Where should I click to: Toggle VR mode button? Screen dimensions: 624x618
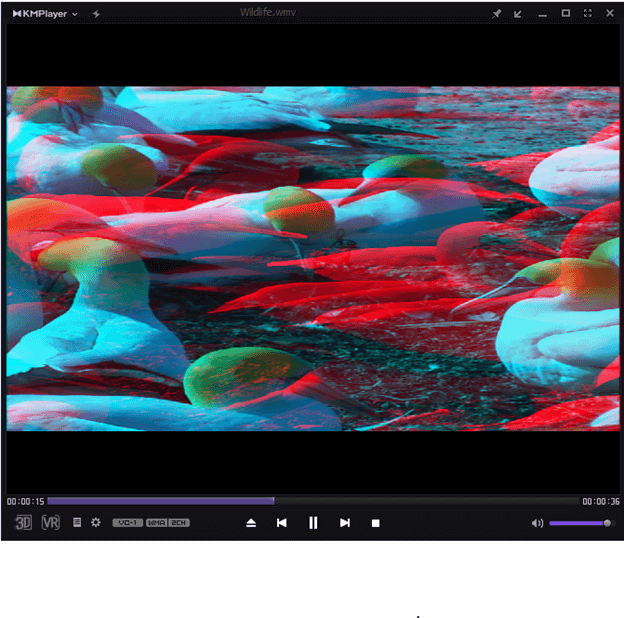click(x=51, y=522)
